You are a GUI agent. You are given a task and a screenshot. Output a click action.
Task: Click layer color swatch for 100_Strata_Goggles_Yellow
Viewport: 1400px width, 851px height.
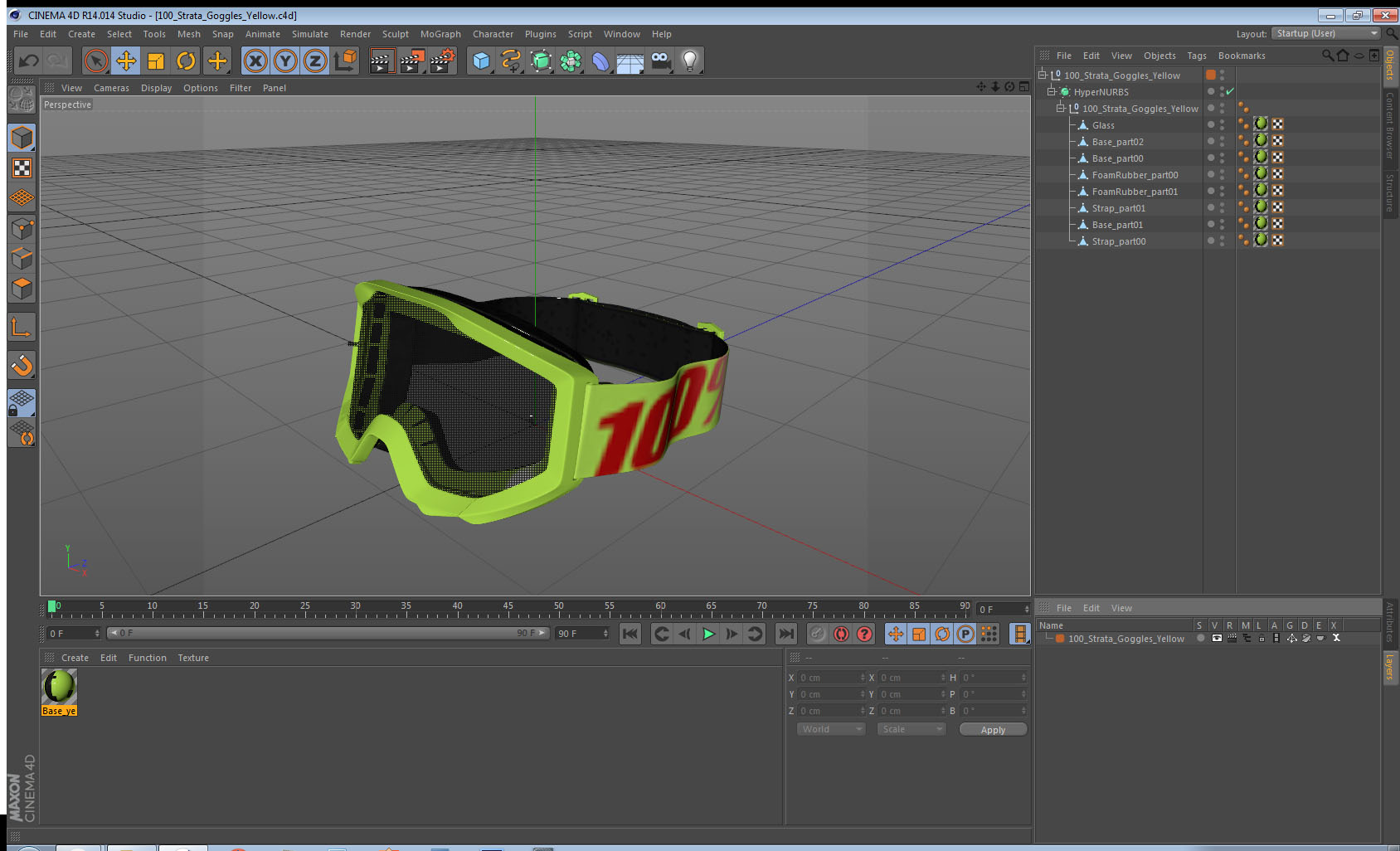[x=1060, y=639]
